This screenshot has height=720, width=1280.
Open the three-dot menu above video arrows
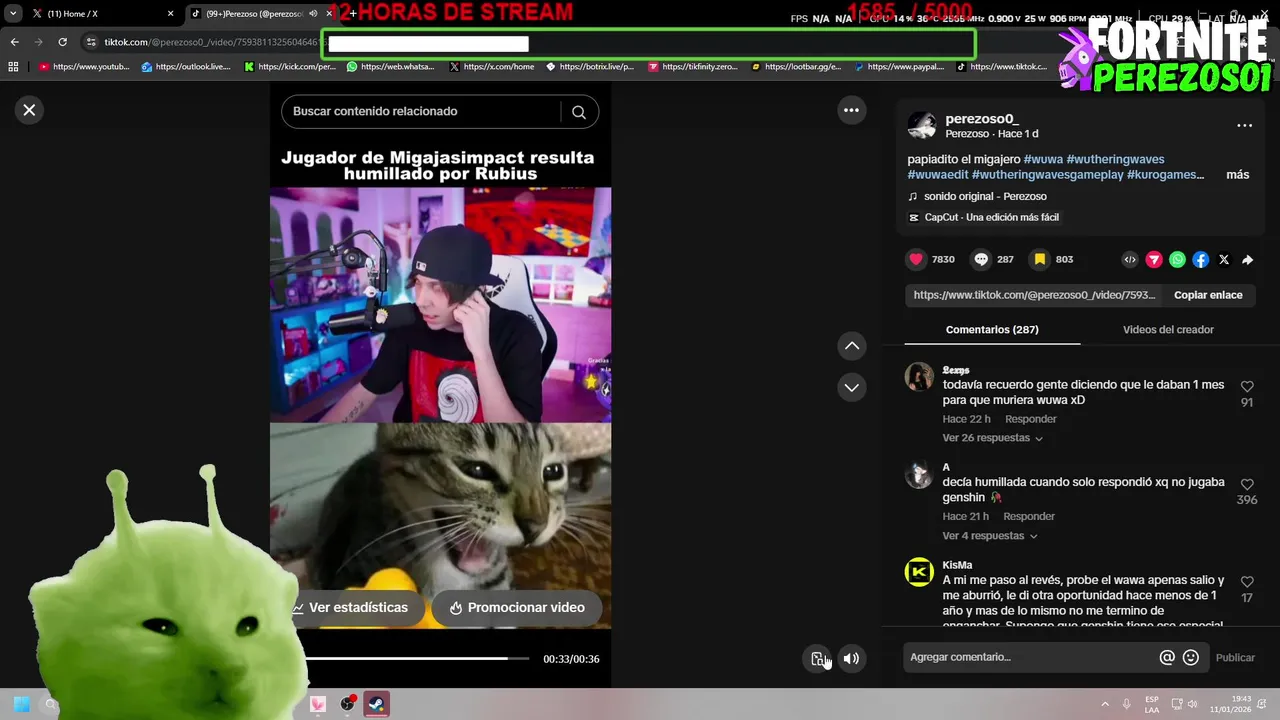pyautogui.click(x=851, y=110)
